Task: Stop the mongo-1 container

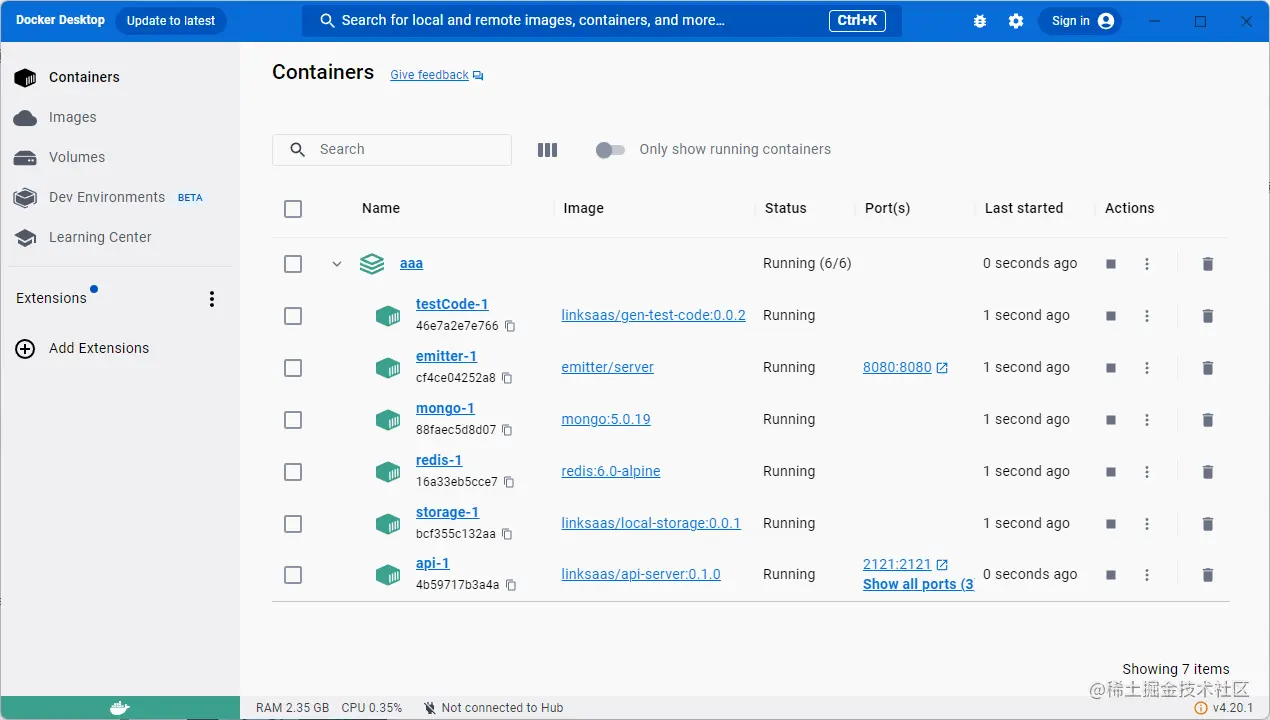Action: coord(1111,420)
